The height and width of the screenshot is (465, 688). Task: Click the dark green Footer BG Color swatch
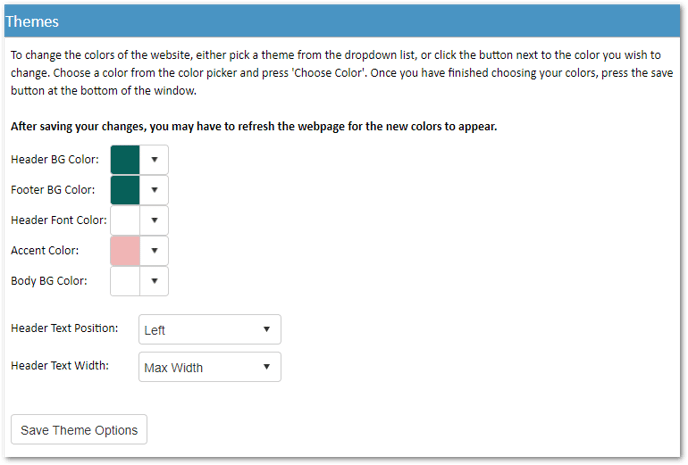point(125,190)
